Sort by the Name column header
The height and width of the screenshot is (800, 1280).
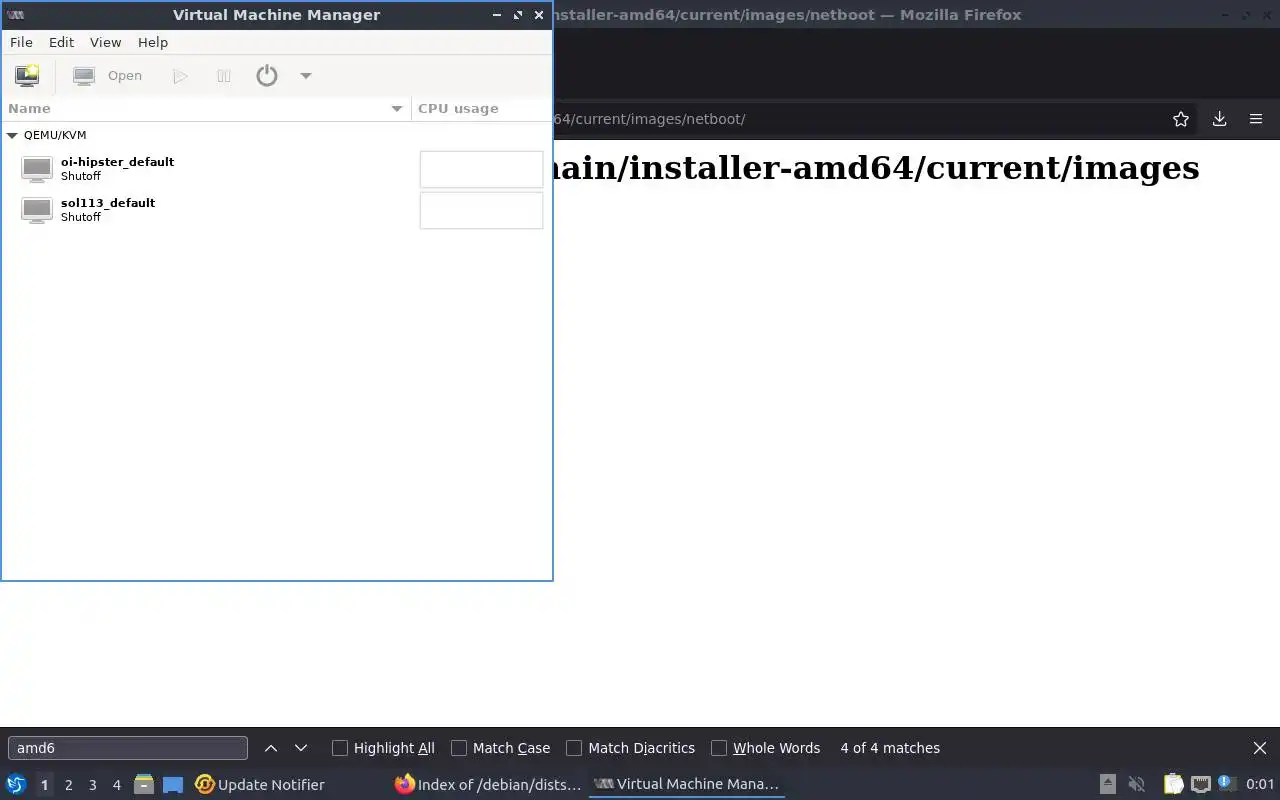206,108
